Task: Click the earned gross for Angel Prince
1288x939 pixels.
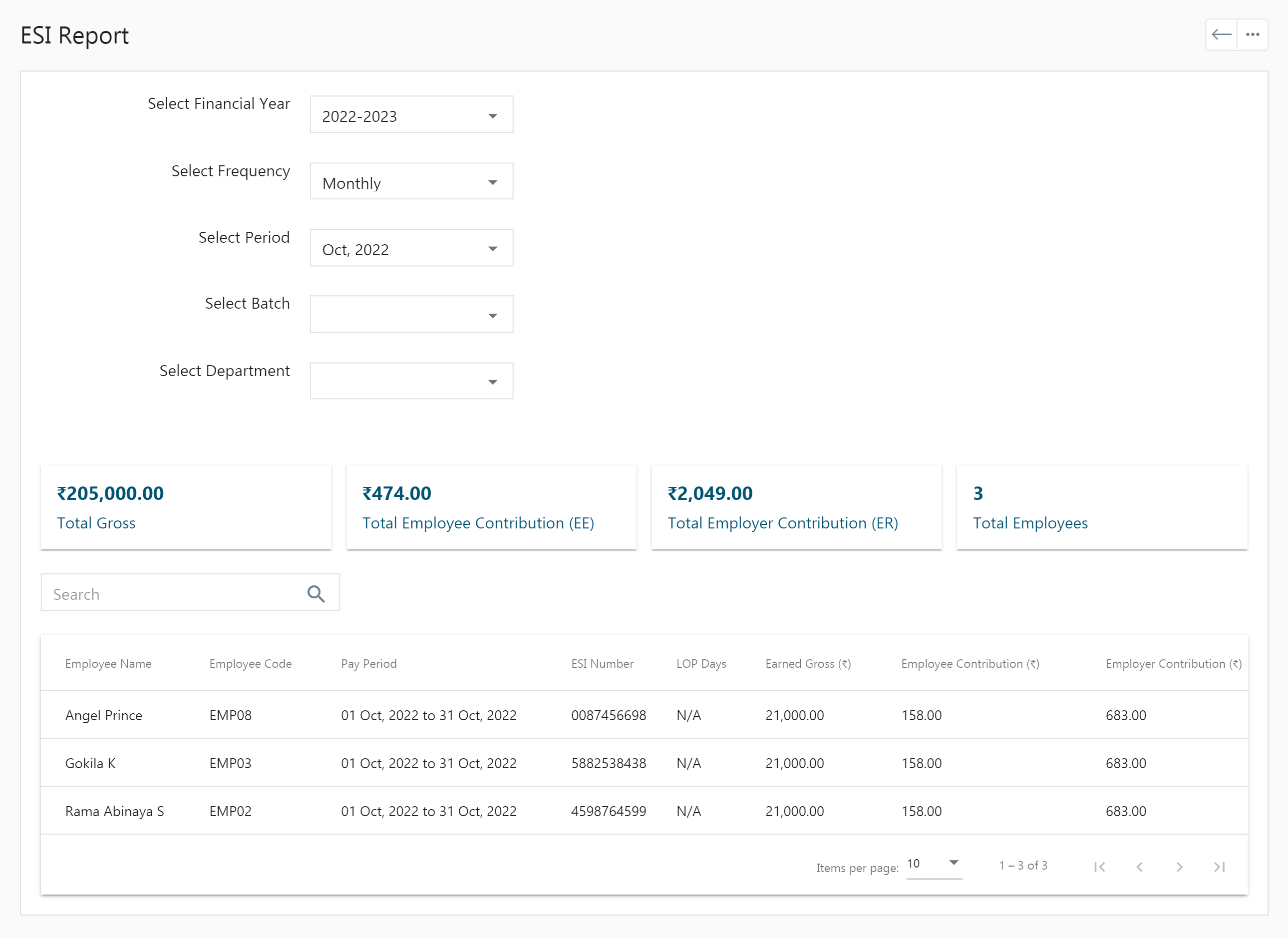Action: pyautogui.click(x=795, y=715)
